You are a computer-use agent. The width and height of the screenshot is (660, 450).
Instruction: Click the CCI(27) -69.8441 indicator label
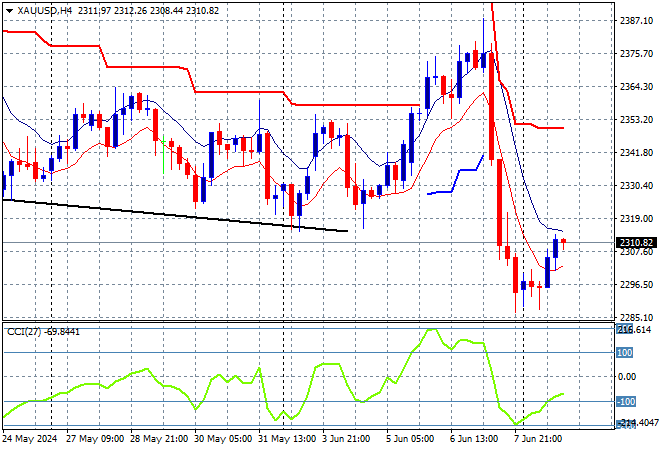43,332
